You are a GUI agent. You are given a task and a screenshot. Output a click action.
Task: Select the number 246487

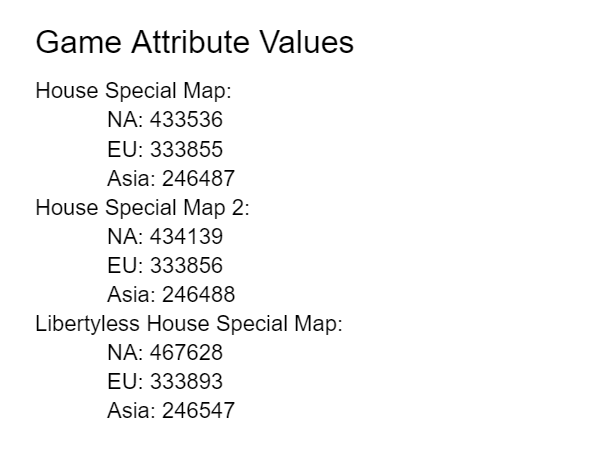click(198, 179)
